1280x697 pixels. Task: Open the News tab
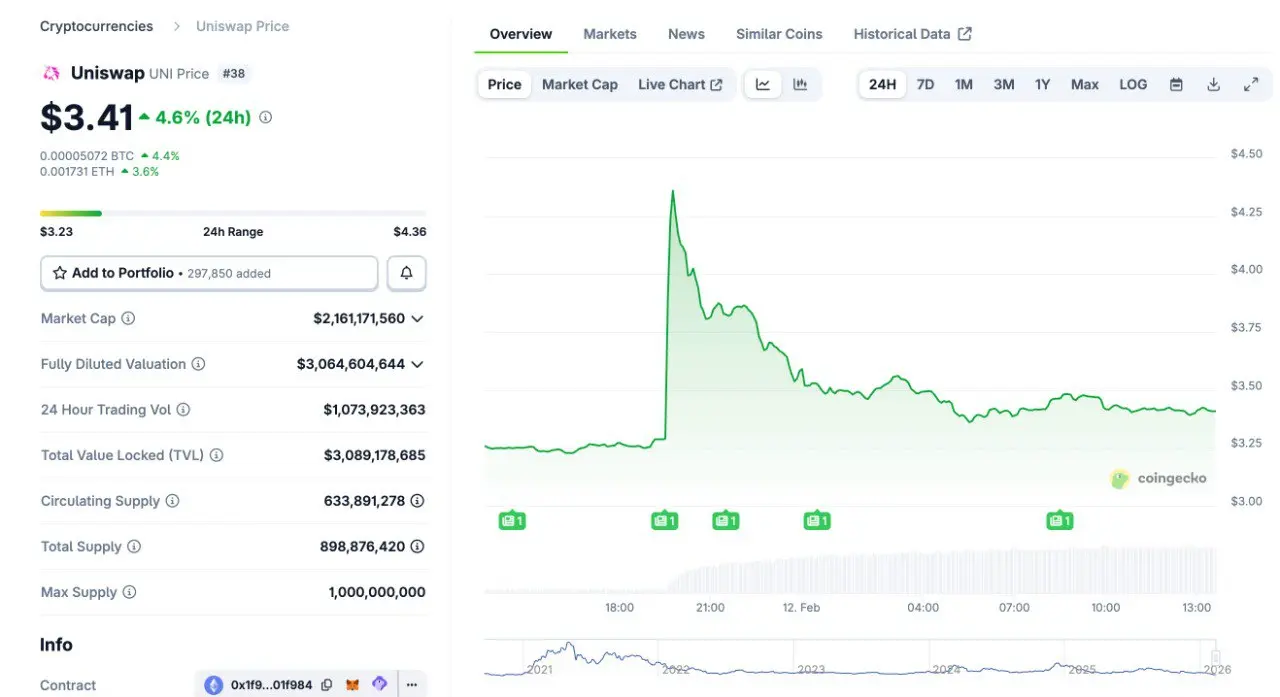(x=686, y=34)
